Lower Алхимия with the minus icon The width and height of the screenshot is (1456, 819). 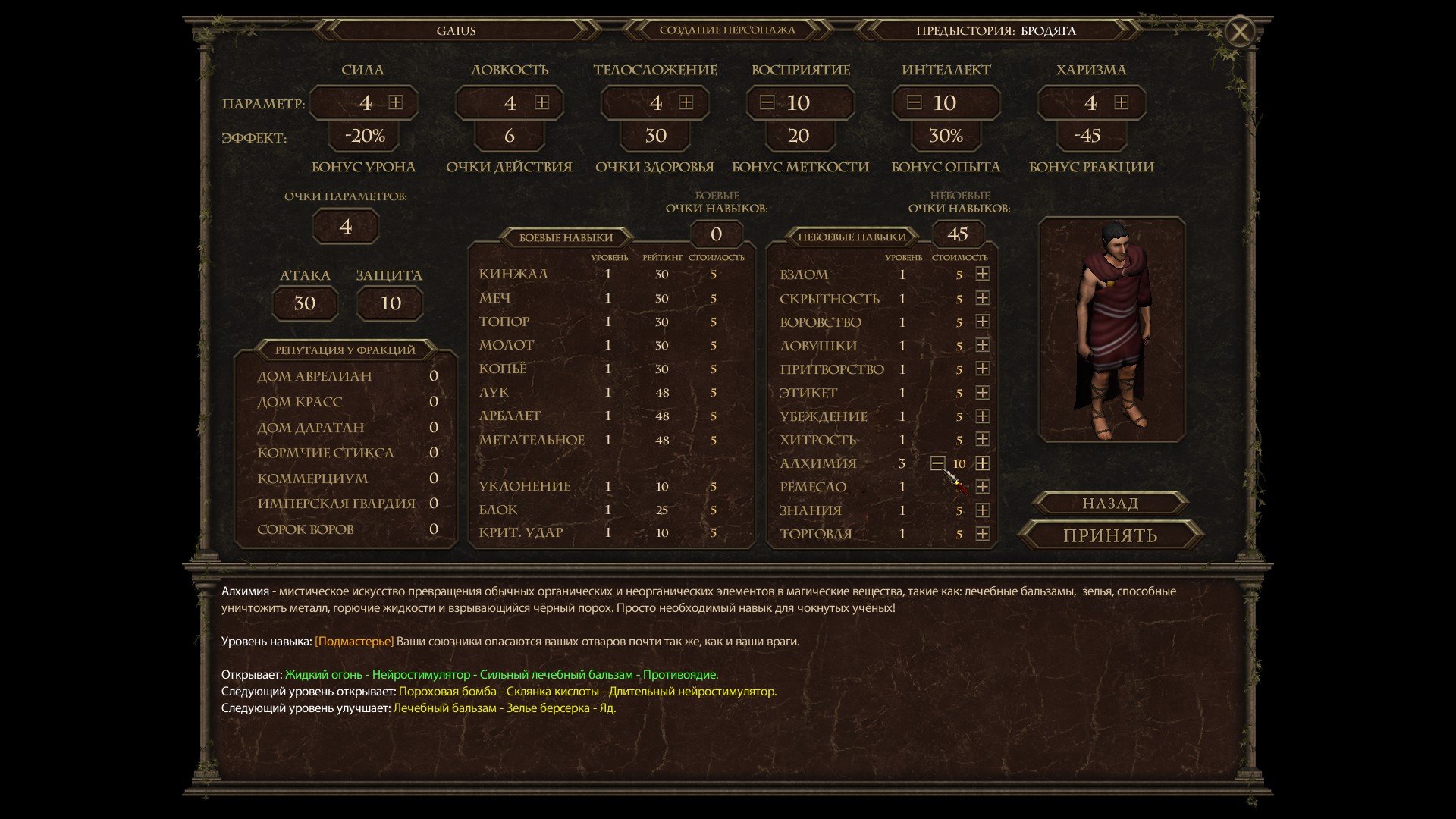click(x=938, y=463)
